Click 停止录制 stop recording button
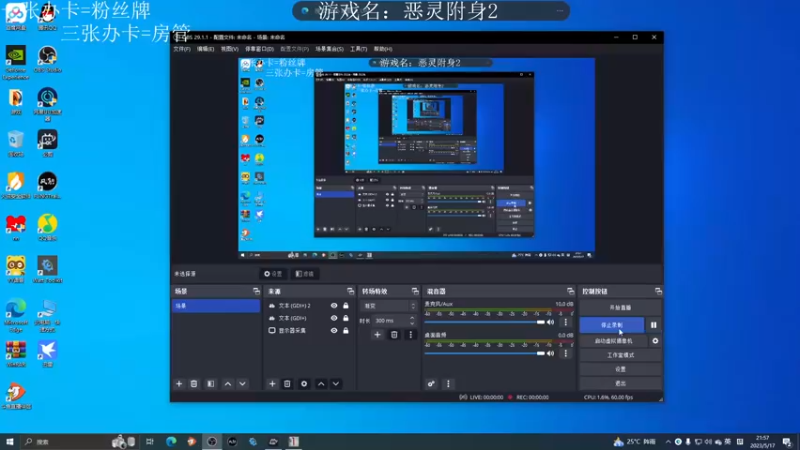The image size is (800, 450). click(x=612, y=325)
